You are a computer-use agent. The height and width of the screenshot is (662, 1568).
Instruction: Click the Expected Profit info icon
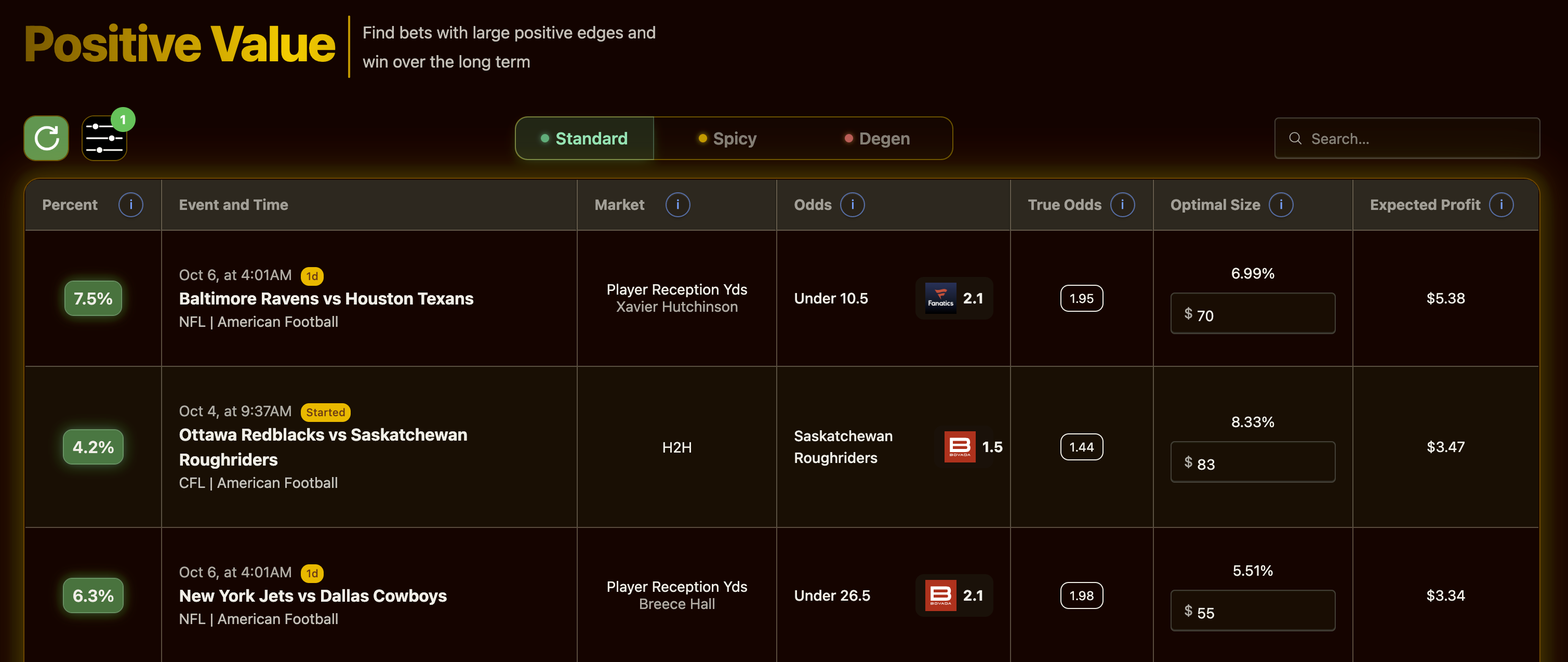point(1500,205)
